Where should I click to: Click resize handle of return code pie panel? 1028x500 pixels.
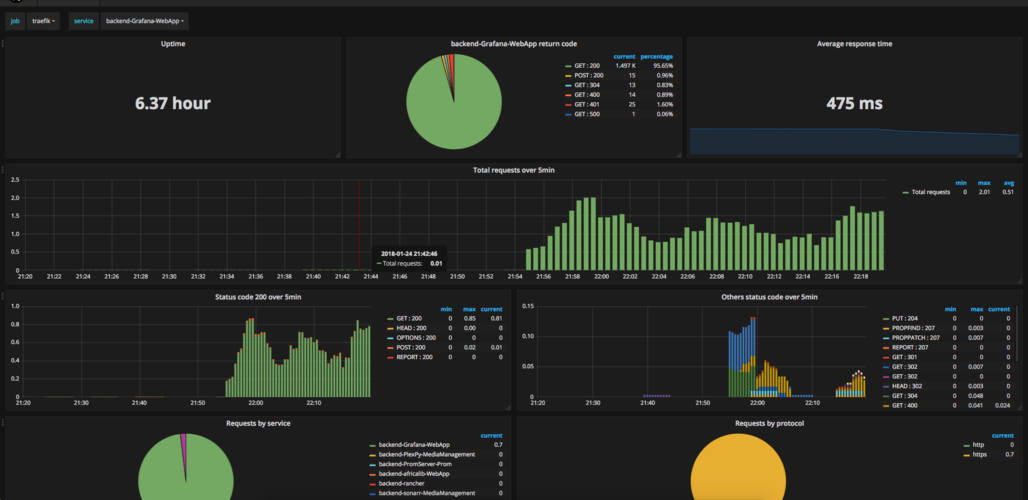[x=679, y=155]
